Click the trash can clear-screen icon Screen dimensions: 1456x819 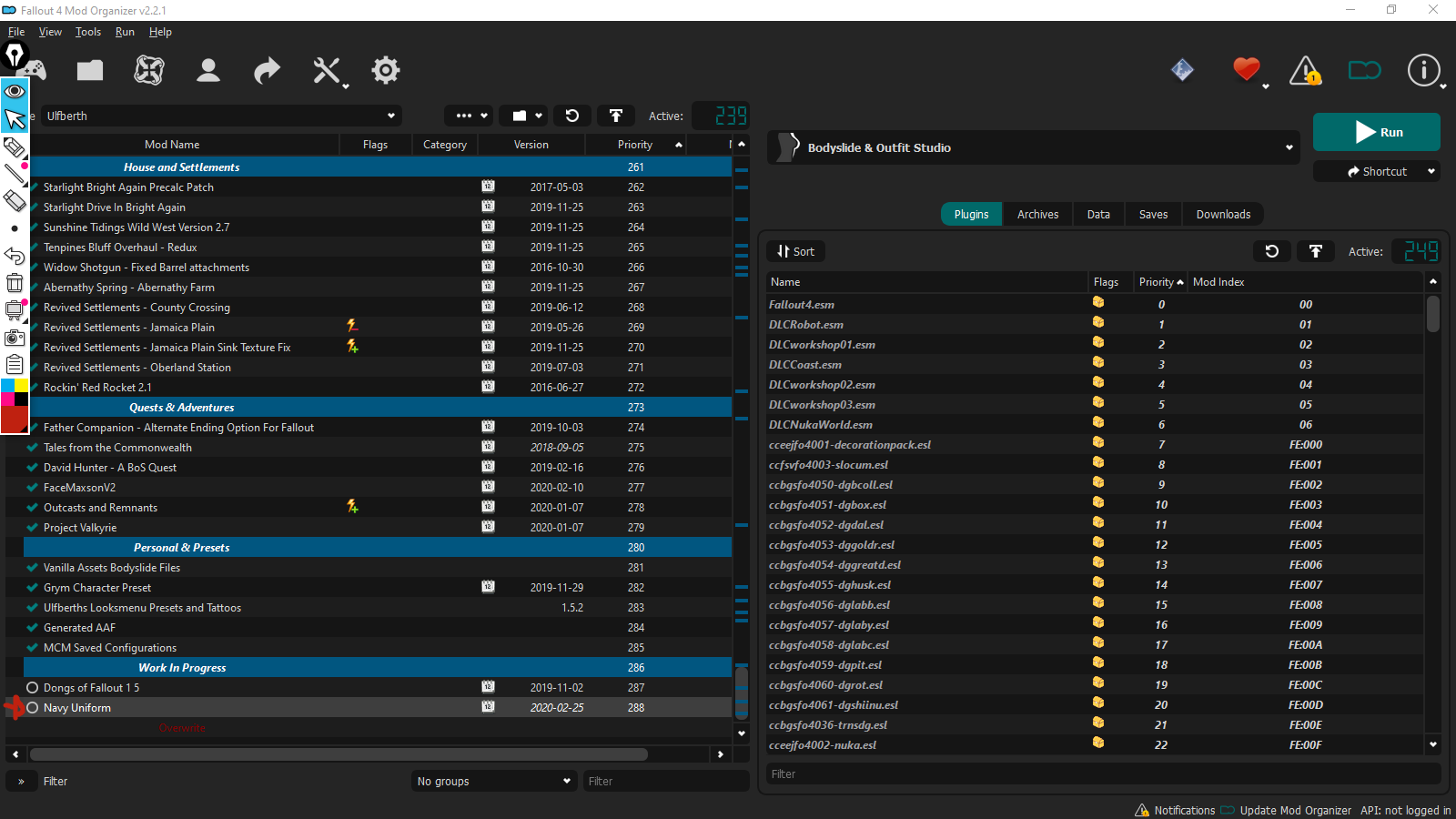[15, 283]
